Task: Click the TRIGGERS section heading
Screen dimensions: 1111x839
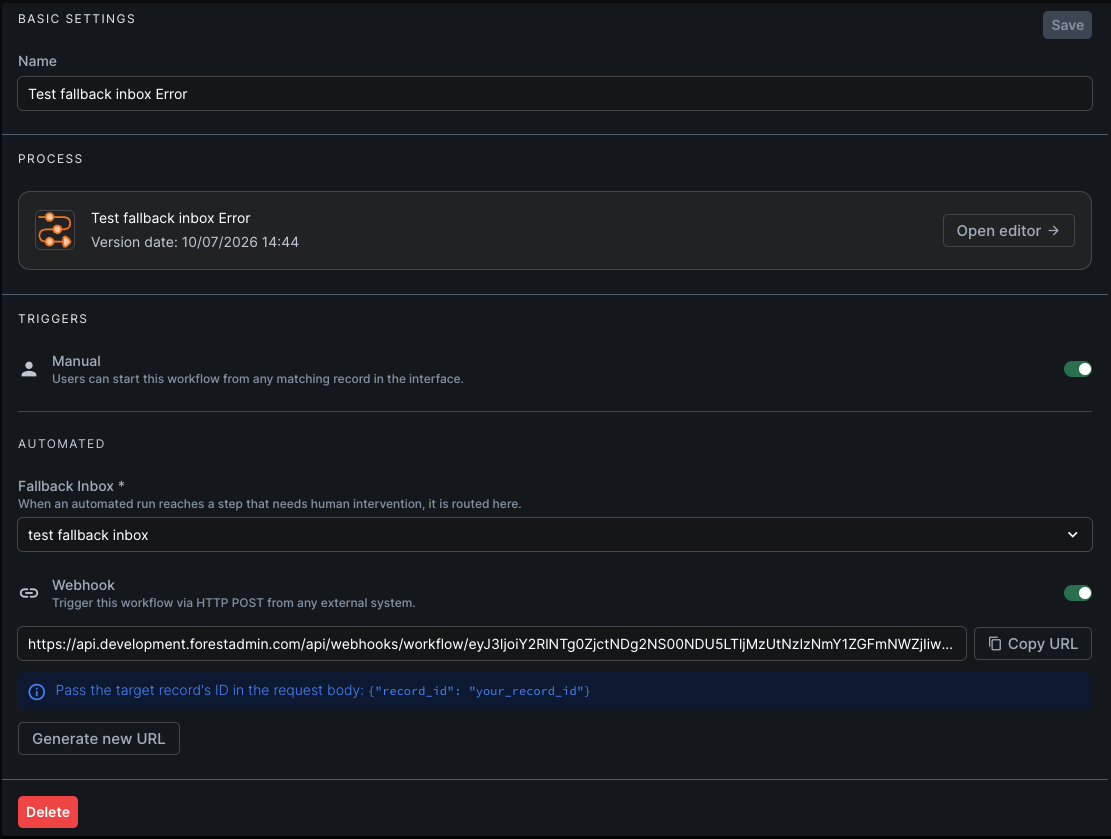Action: click(53, 319)
